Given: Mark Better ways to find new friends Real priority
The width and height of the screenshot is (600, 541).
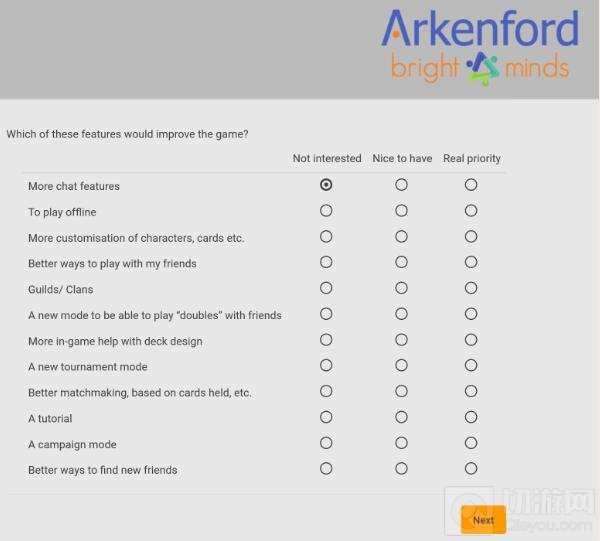Looking at the screenshot, I should tap(471, 469).
